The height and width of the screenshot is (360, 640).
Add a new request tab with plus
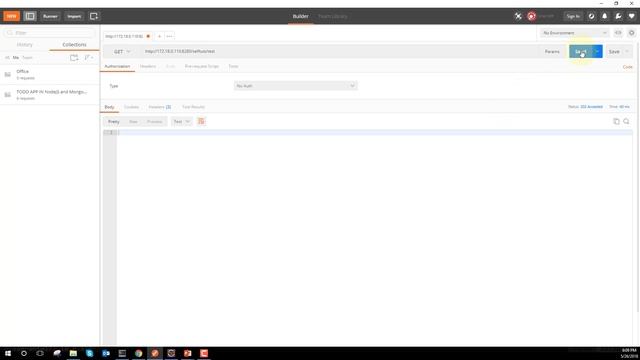tap(159, 36)
